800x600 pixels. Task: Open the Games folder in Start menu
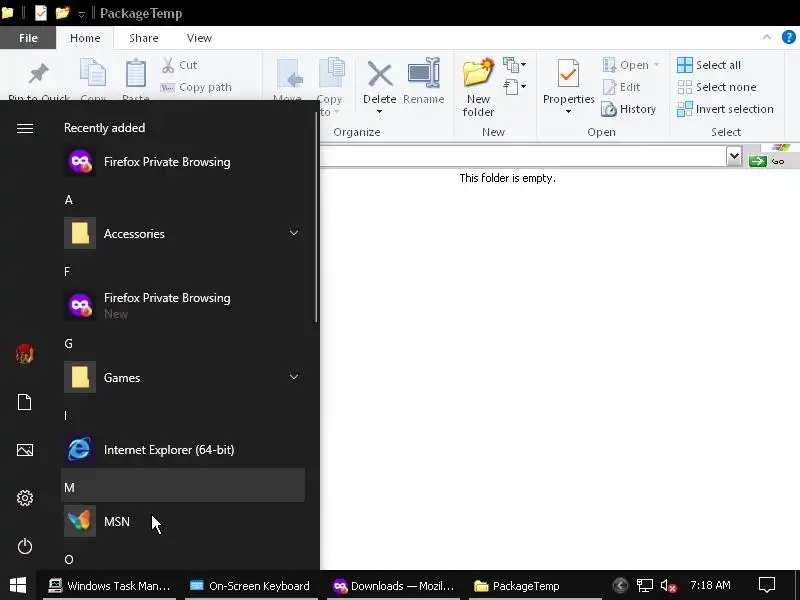tap(183, 377)
